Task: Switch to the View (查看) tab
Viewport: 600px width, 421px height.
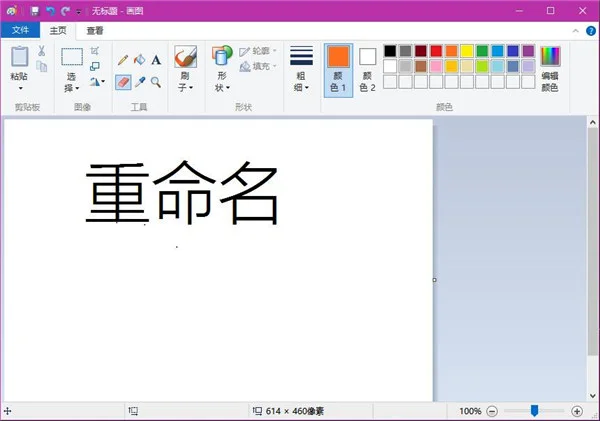Action: tap(95, 31)
